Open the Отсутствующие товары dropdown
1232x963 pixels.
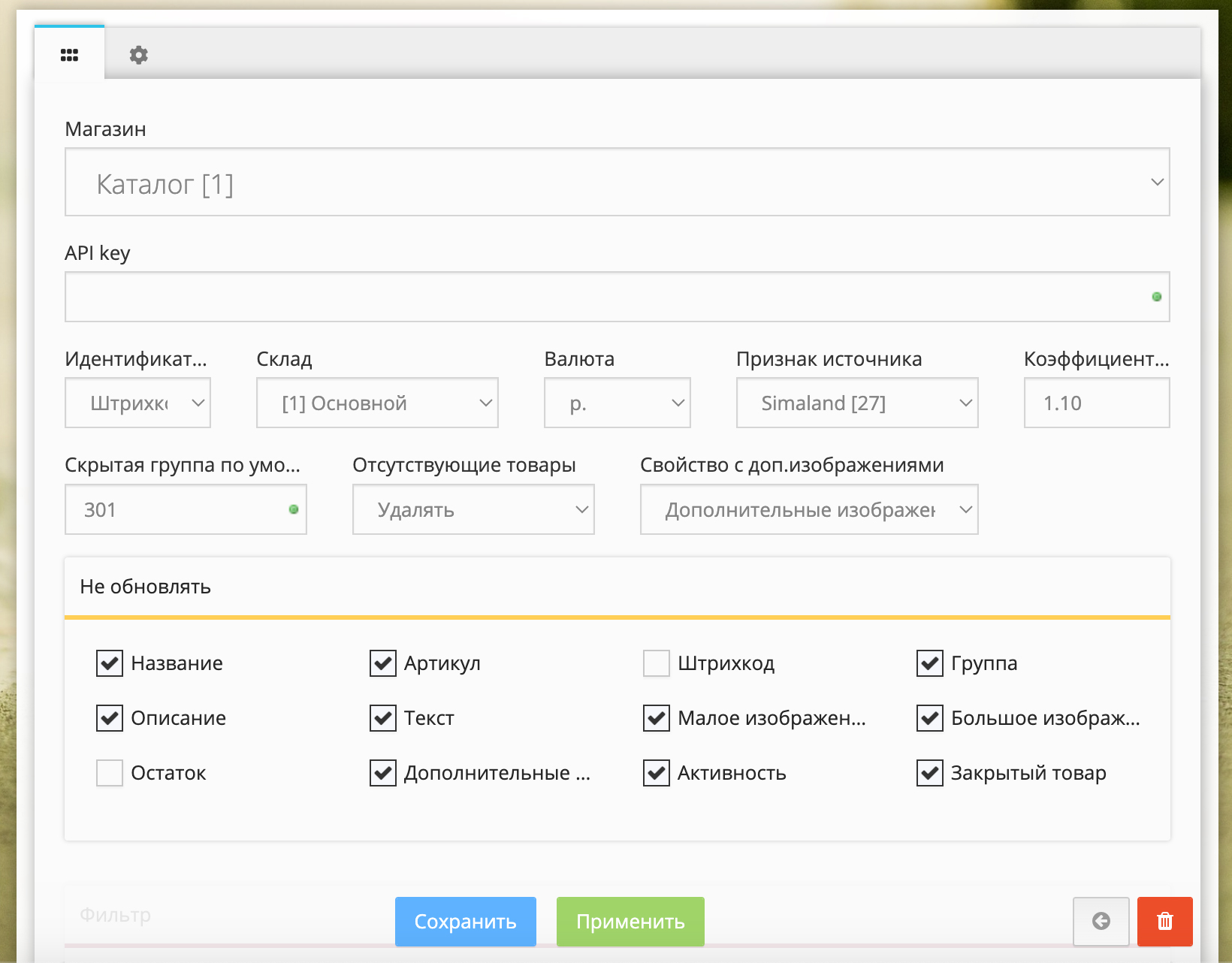click(x=473, y=510)
